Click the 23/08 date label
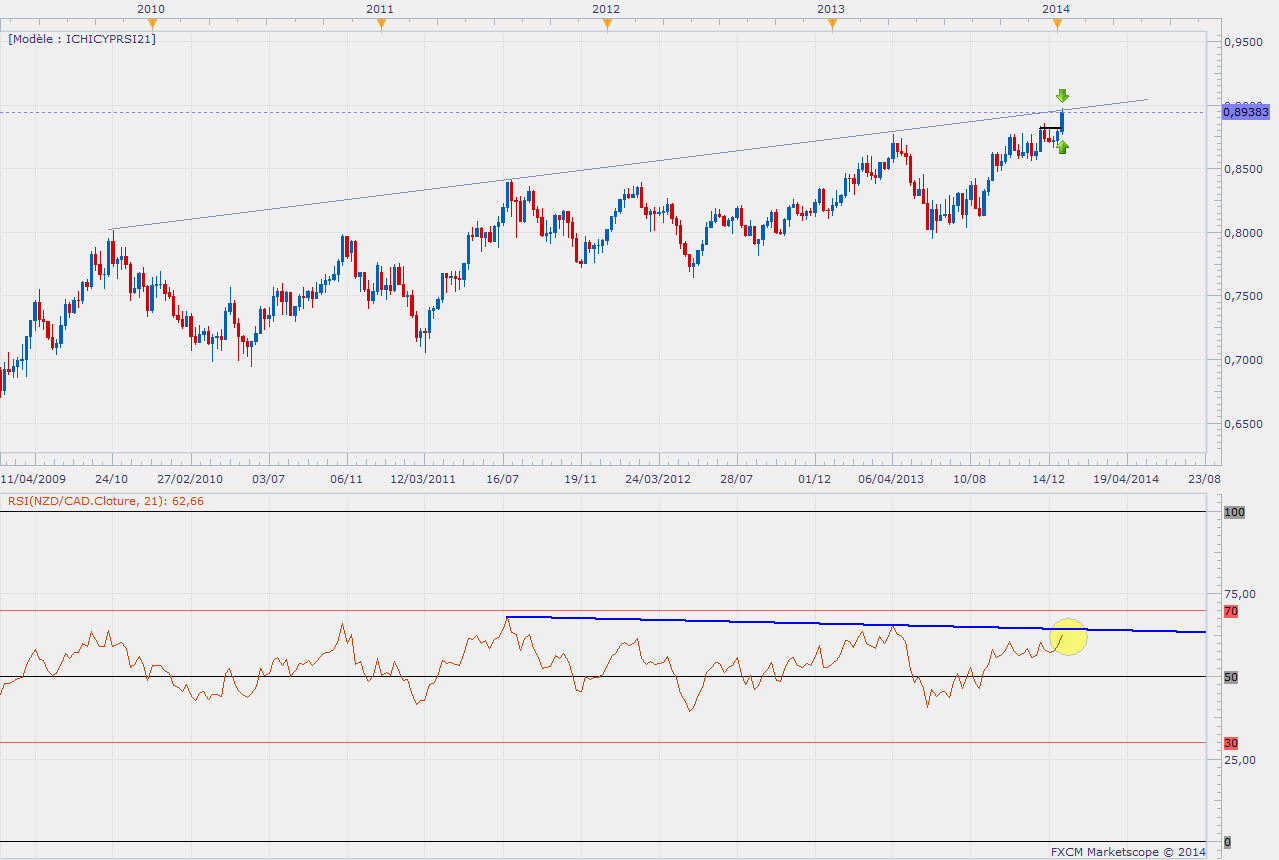This screenshot has height=860, width=1279. (1206, 479)
